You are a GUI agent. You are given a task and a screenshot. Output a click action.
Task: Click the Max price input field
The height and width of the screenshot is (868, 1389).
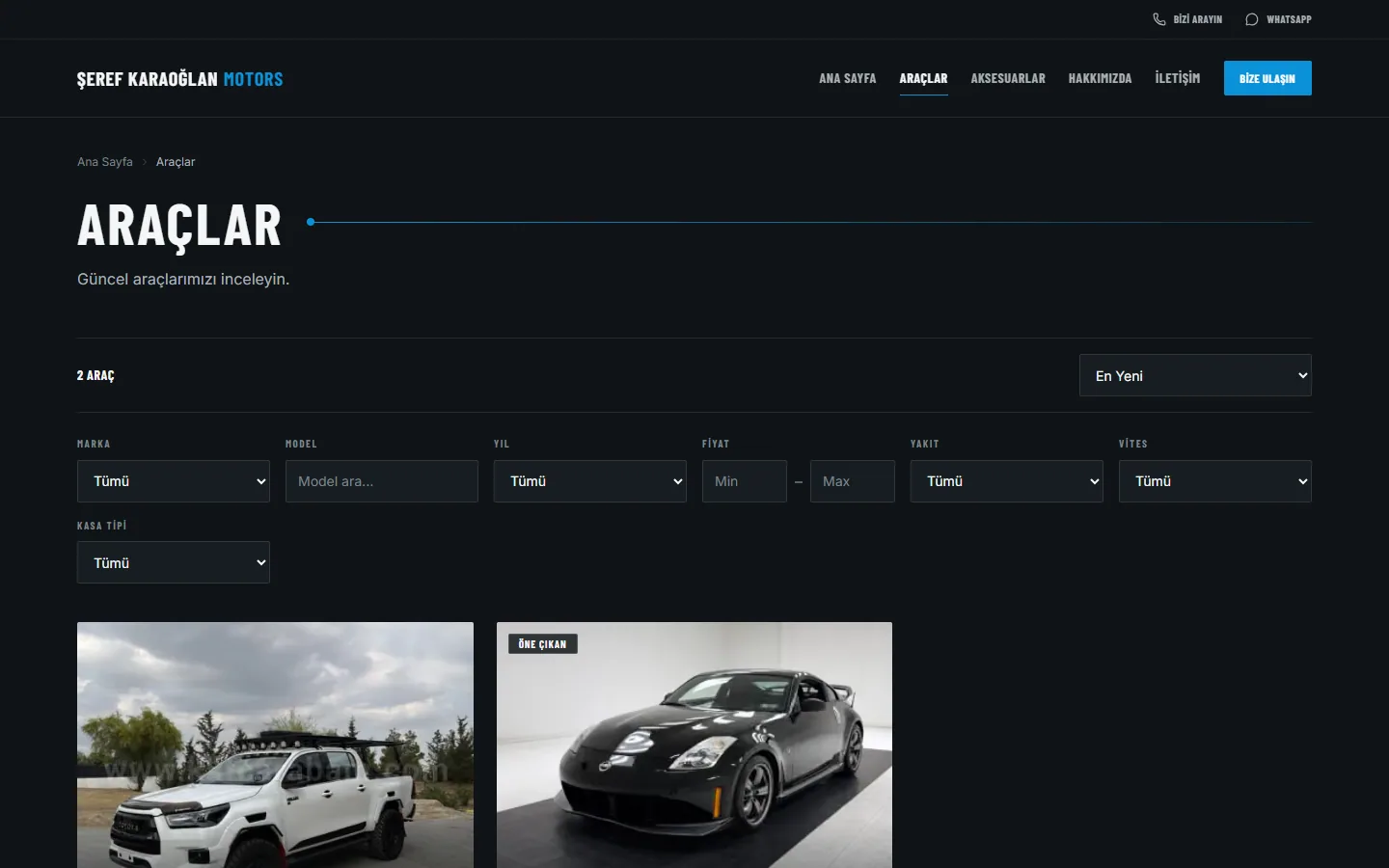coord(853,481)
